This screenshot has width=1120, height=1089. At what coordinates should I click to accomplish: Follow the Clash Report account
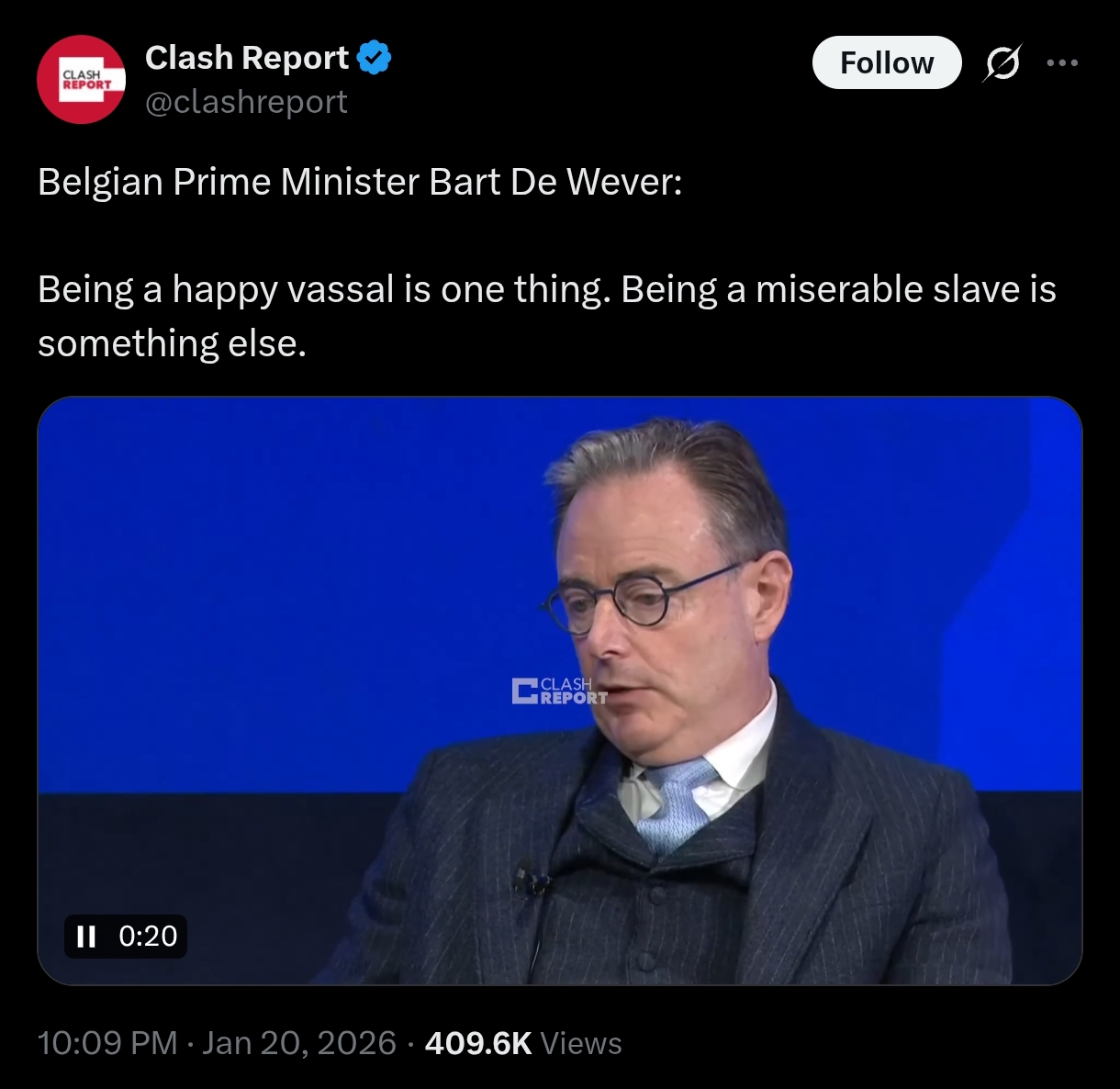[x=887, y=62]
